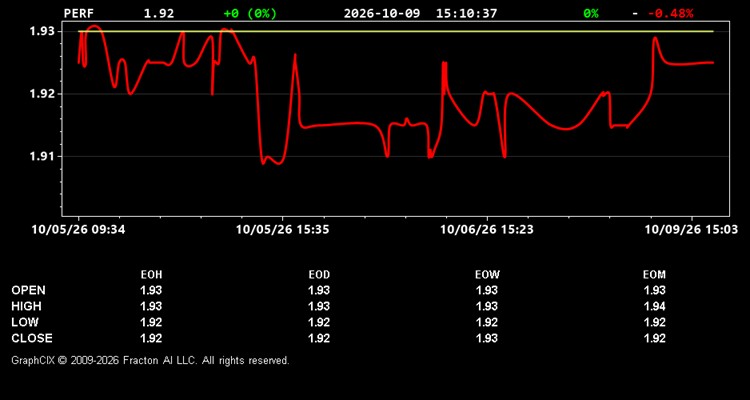The height and width of the screenshot is (400, 750).
Task: Click the GraphCIX copyright notice text
Action: 150,360
